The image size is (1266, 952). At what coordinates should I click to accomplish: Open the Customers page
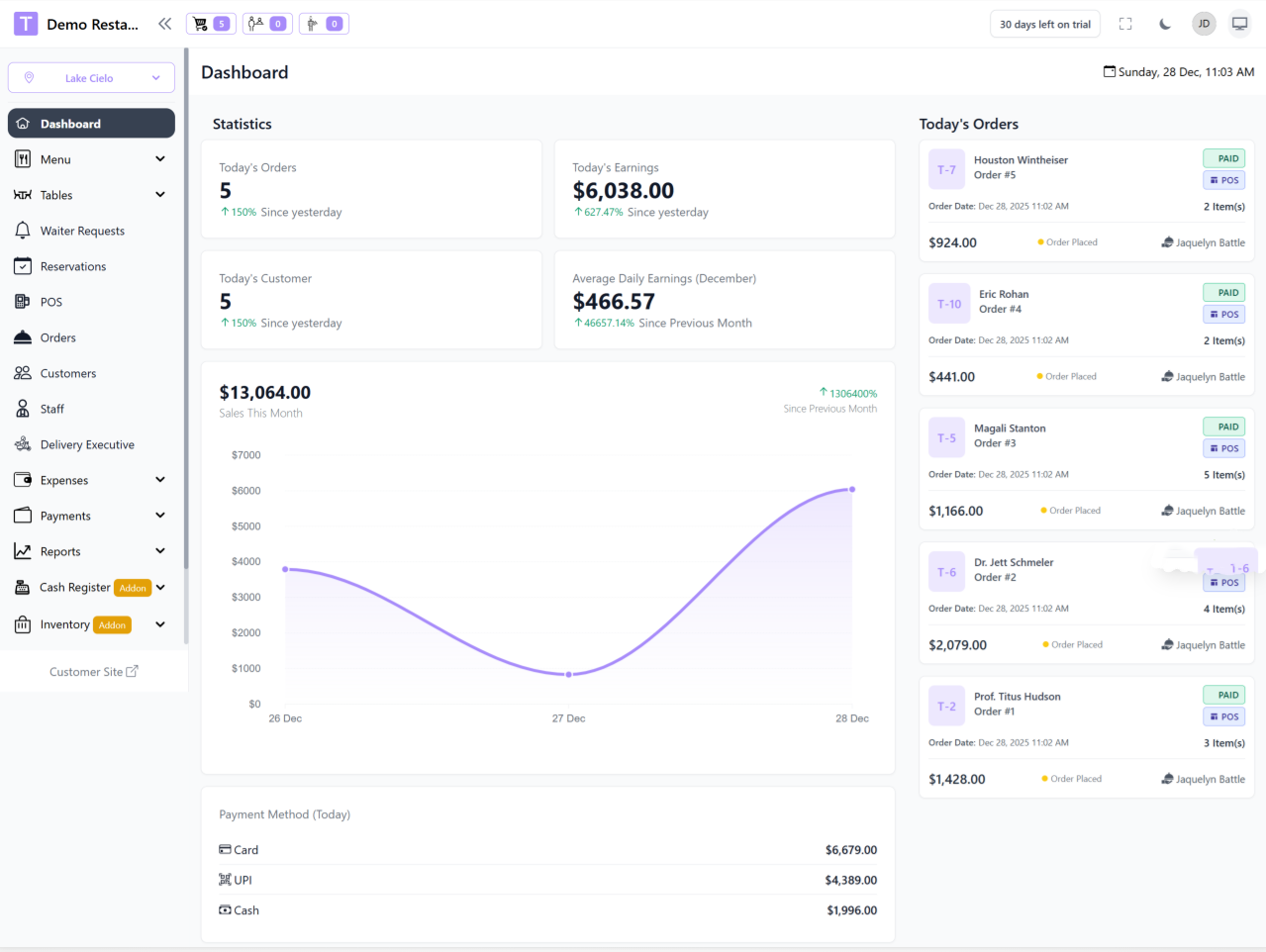pos(68,373)
